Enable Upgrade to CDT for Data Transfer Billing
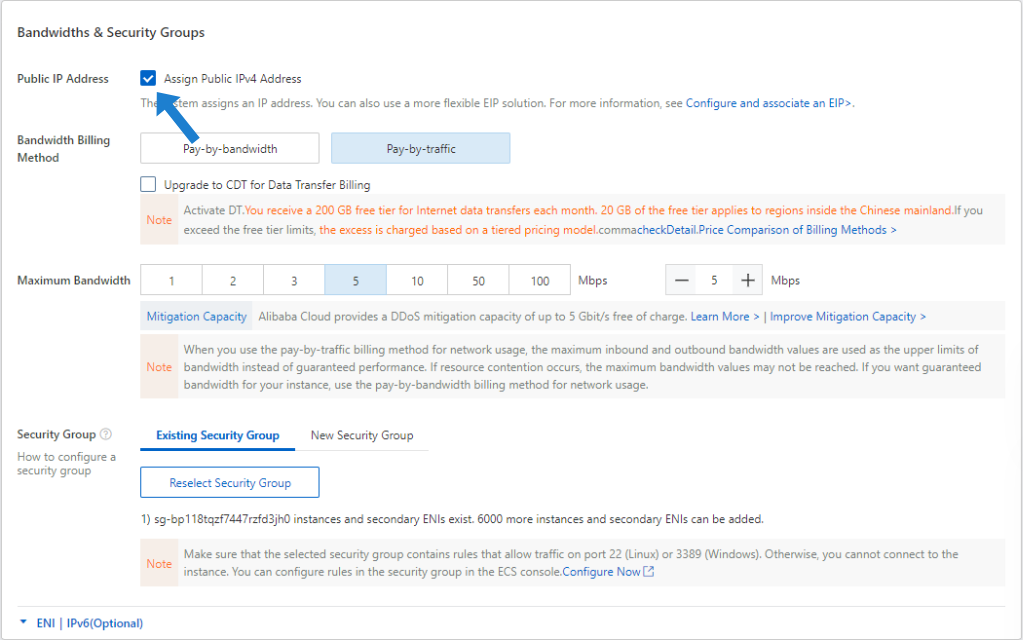Image resolution: width=1023 pixels, height=640 pixels. (x=149, y=184)
